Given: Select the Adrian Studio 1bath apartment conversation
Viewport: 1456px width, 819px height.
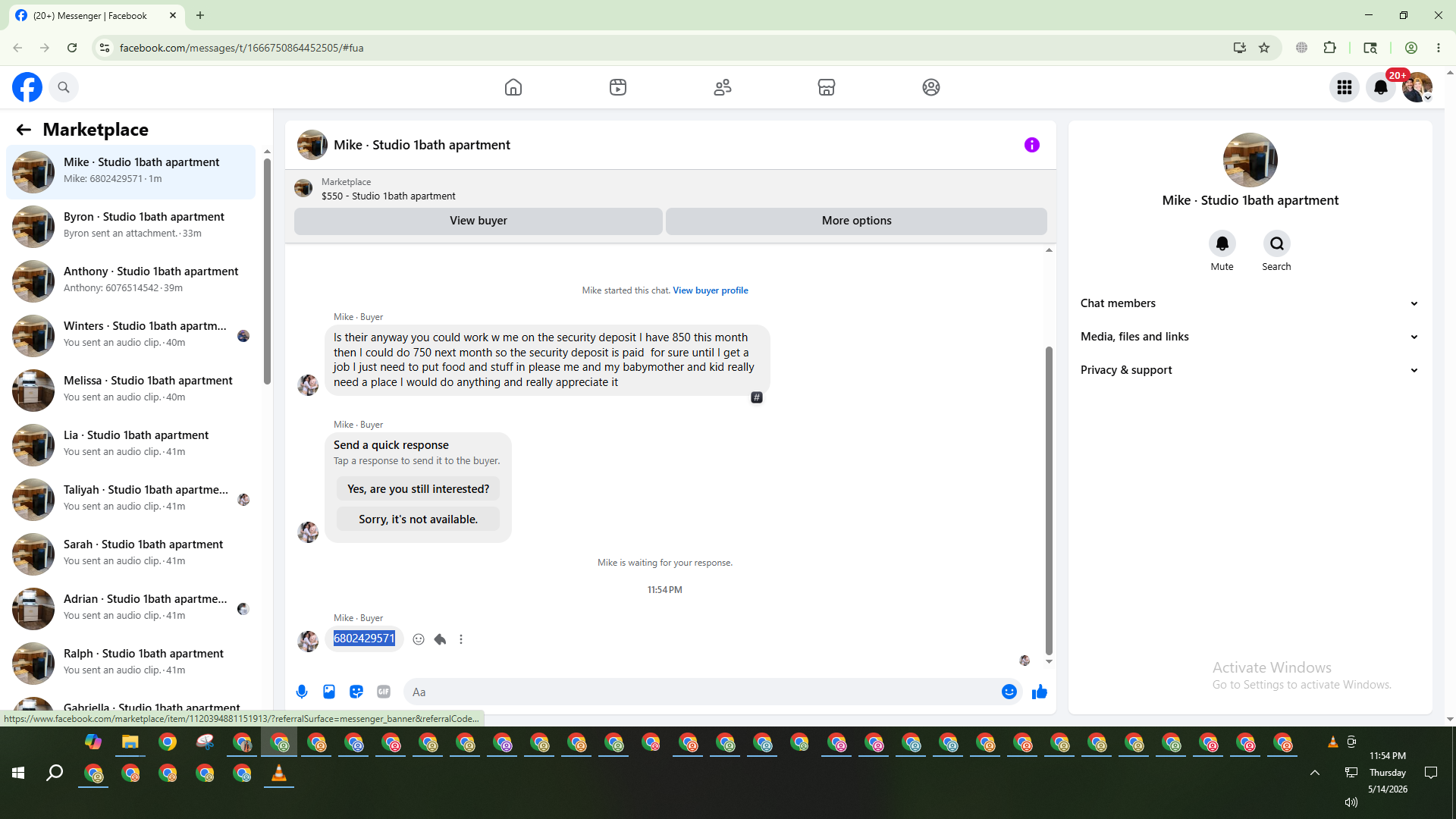Looking at the screenshot, I should tap(131, 608).
